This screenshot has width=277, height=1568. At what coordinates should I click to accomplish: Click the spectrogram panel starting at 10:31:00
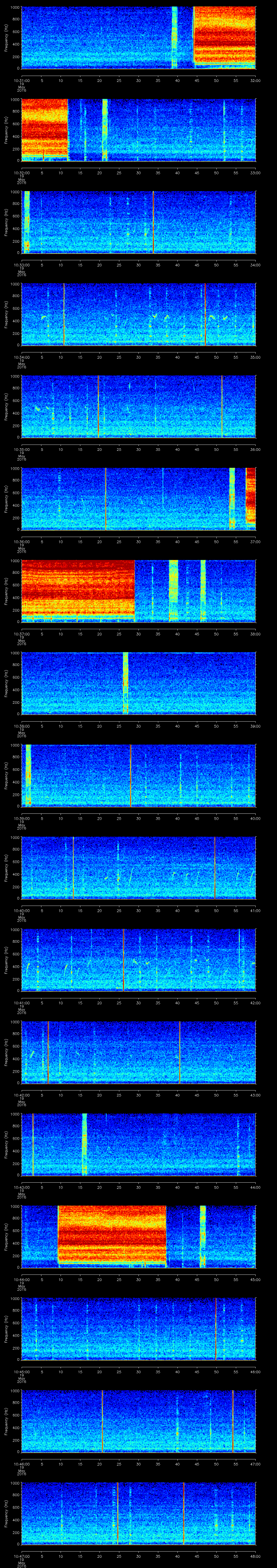(x=139, y=38)
